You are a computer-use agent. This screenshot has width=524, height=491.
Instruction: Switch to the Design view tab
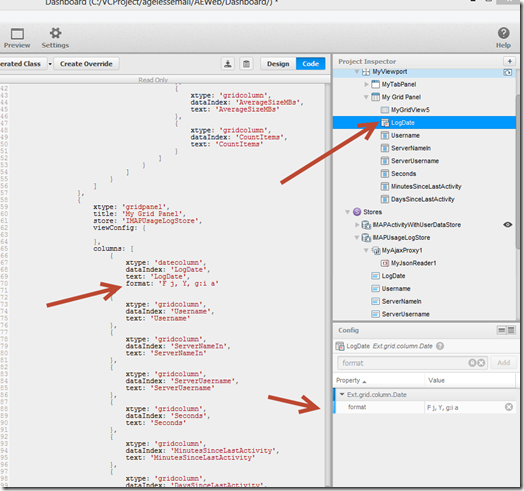pos(278,64)
